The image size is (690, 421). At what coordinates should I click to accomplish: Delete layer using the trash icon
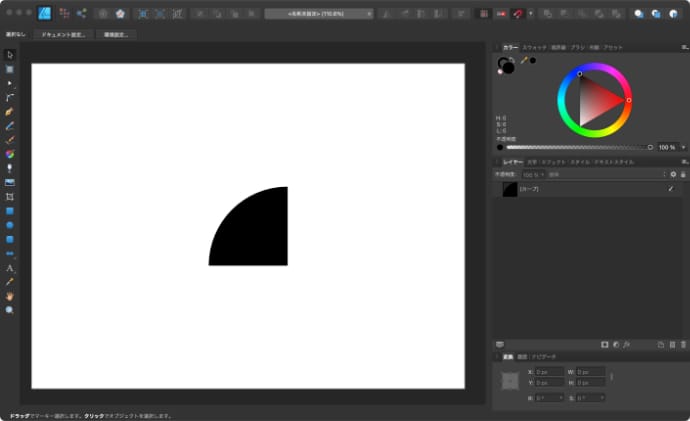683,344
